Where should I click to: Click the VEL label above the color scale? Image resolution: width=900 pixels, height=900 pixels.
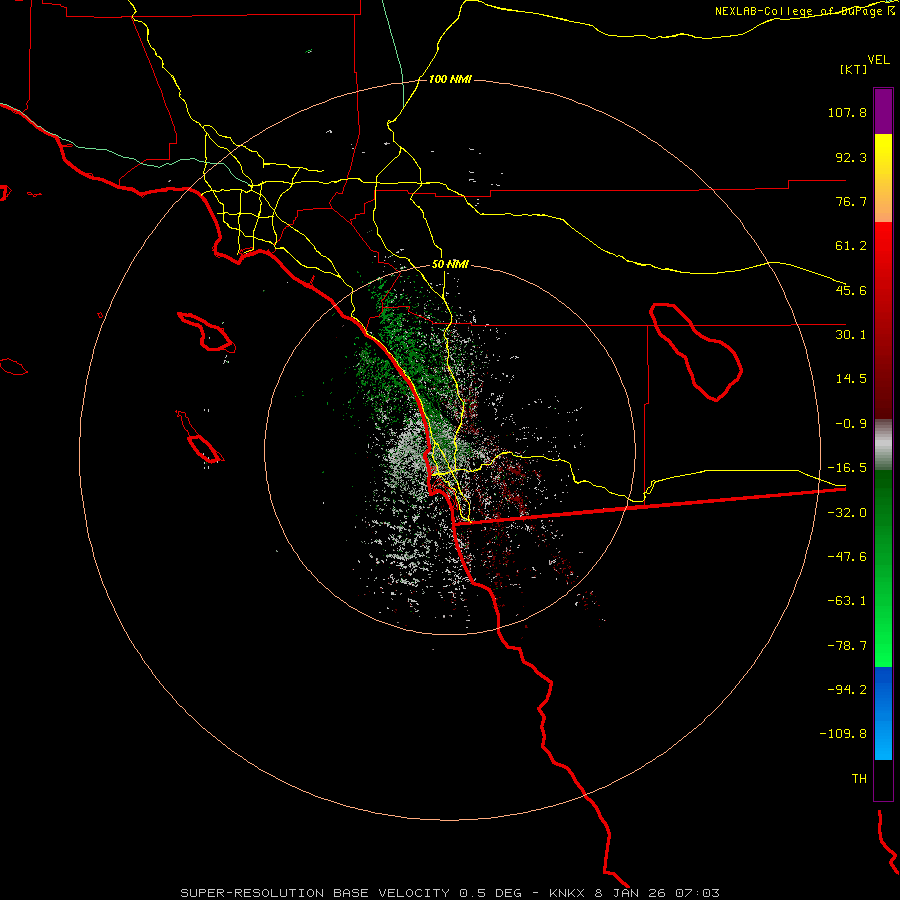pos(878,60)
